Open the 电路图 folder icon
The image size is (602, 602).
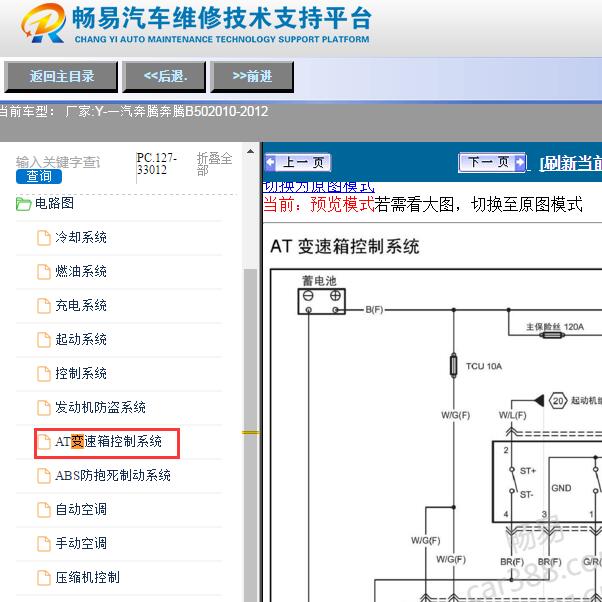click(23, 204)
